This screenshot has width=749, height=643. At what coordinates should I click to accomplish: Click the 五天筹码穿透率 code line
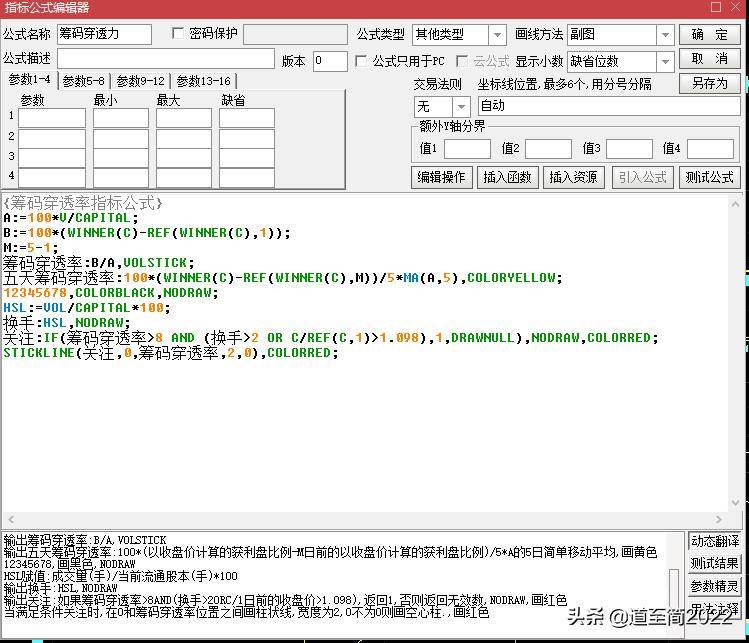click(283, 278)
